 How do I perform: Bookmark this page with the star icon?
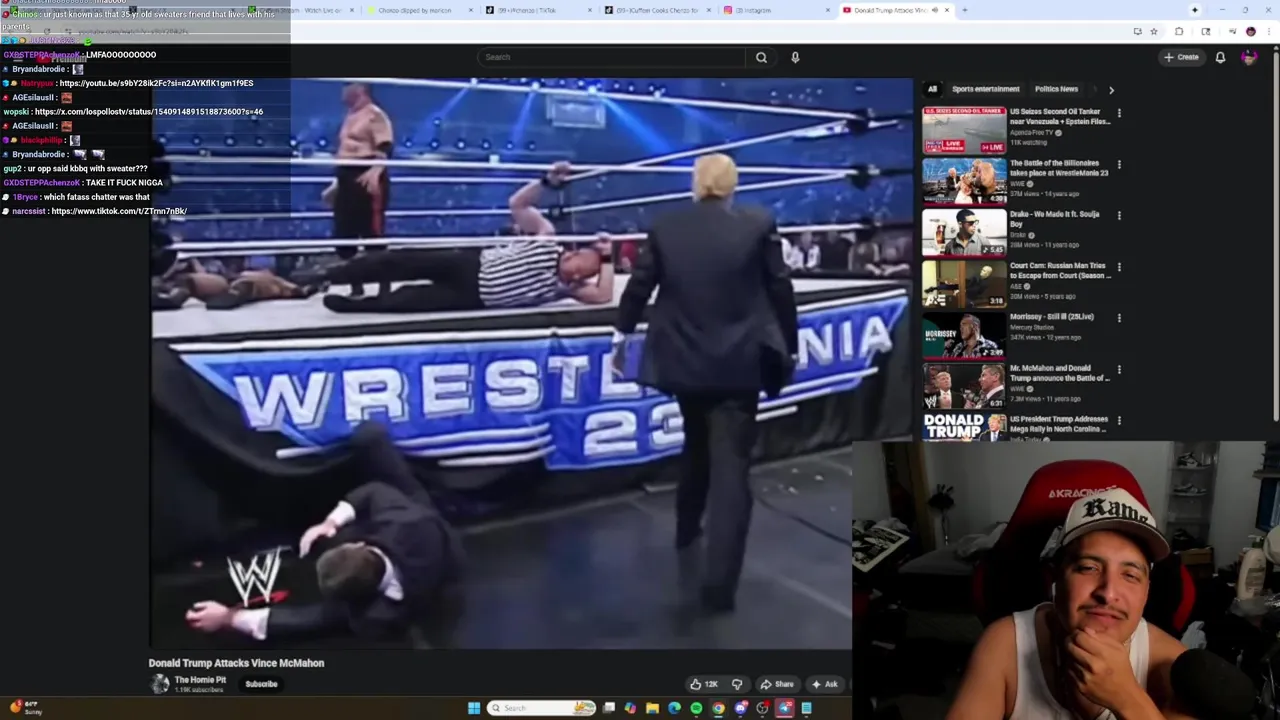pyautogui.click(x=1154, y=32)
